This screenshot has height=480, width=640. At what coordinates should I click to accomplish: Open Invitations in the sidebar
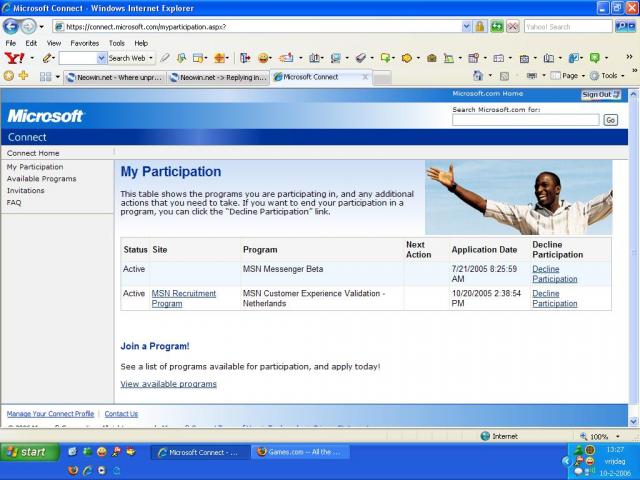(25, 191)
